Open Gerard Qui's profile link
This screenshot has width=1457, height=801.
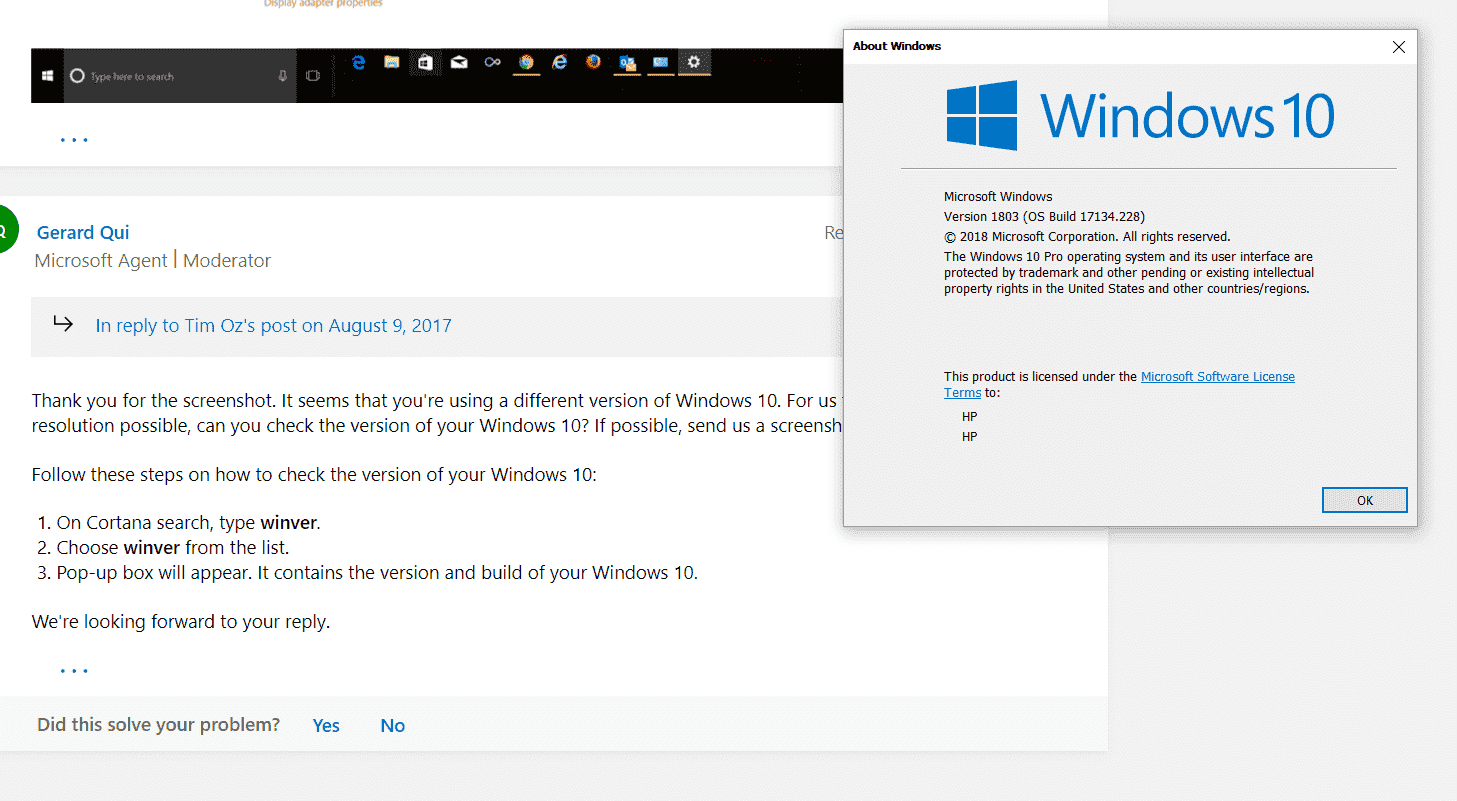click(83, 233)
